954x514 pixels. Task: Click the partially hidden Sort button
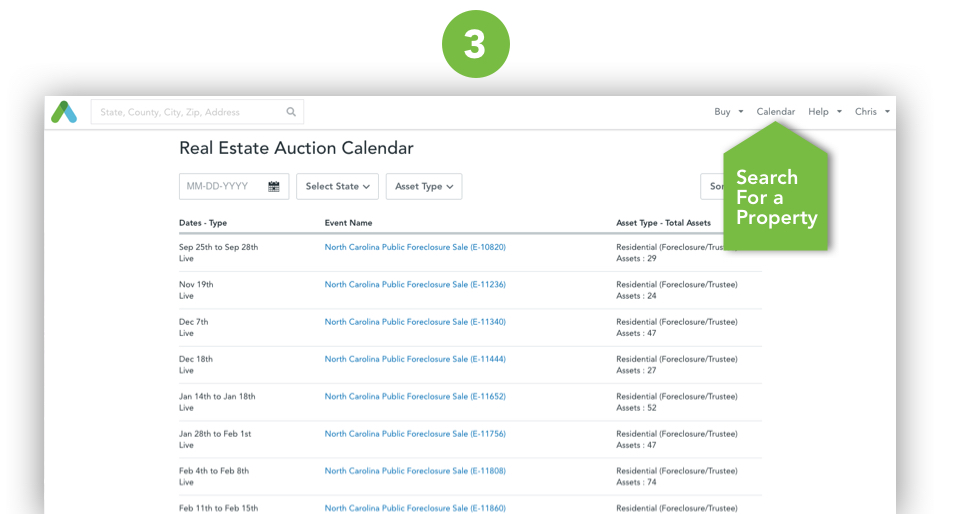point(712,186)
